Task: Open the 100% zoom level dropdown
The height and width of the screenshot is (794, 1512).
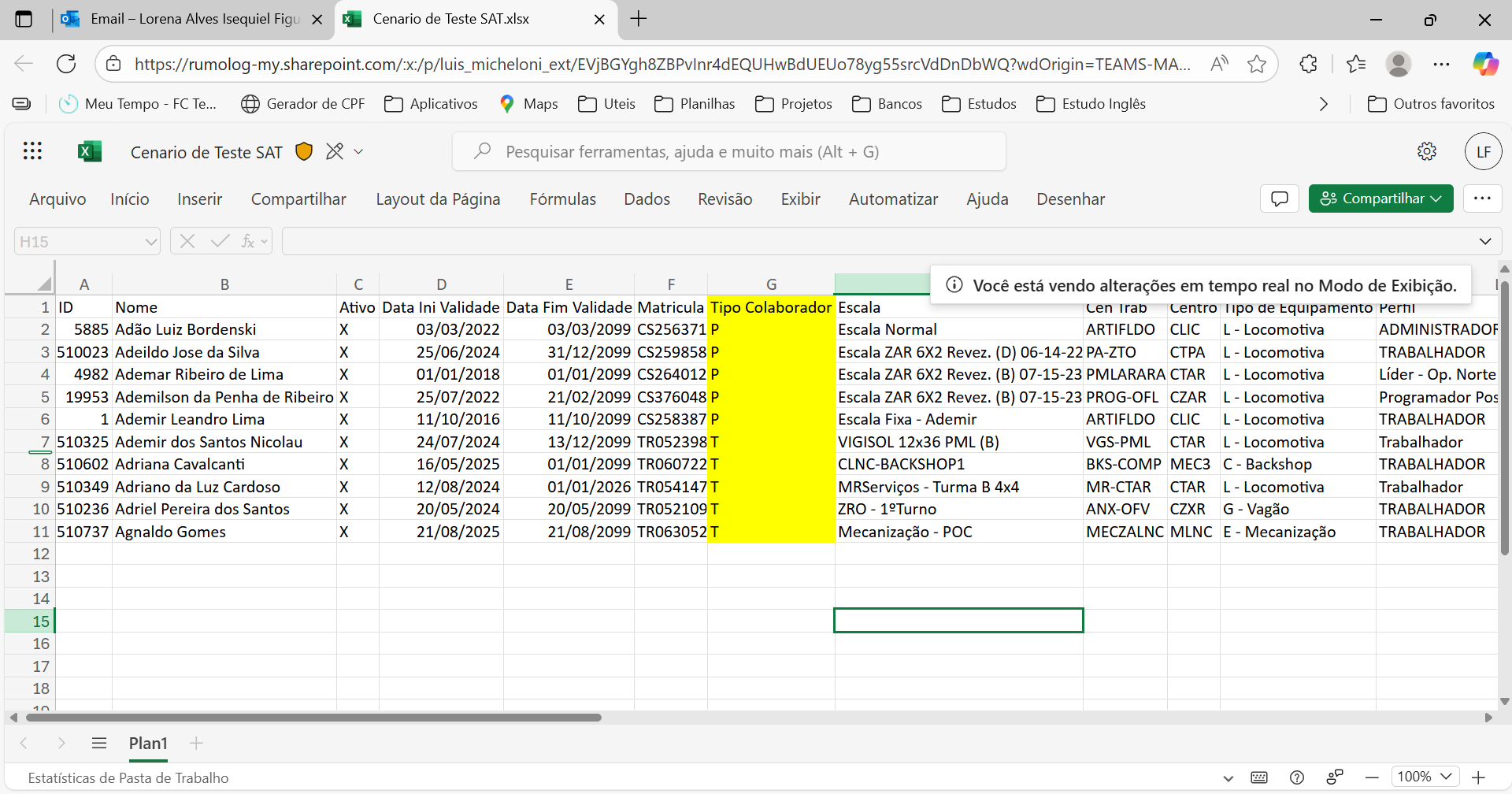Action: coord(1425,777)
